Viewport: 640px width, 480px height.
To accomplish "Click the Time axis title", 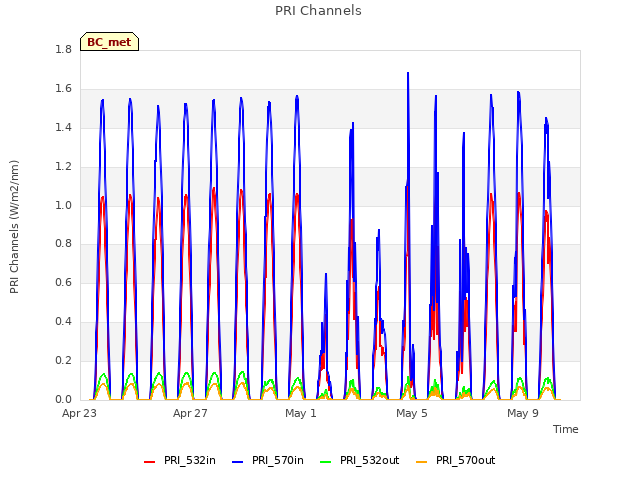I will coord(566,429).
